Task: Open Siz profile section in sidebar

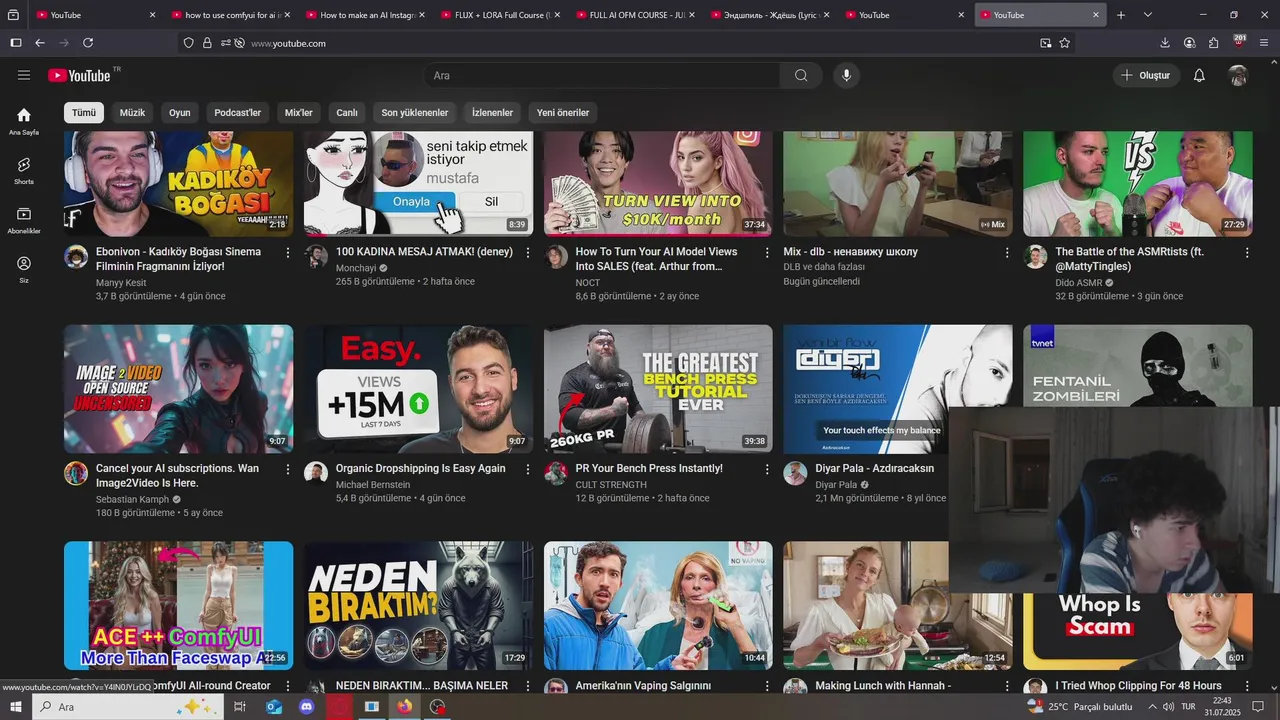Action: click(x=24, y=269)
